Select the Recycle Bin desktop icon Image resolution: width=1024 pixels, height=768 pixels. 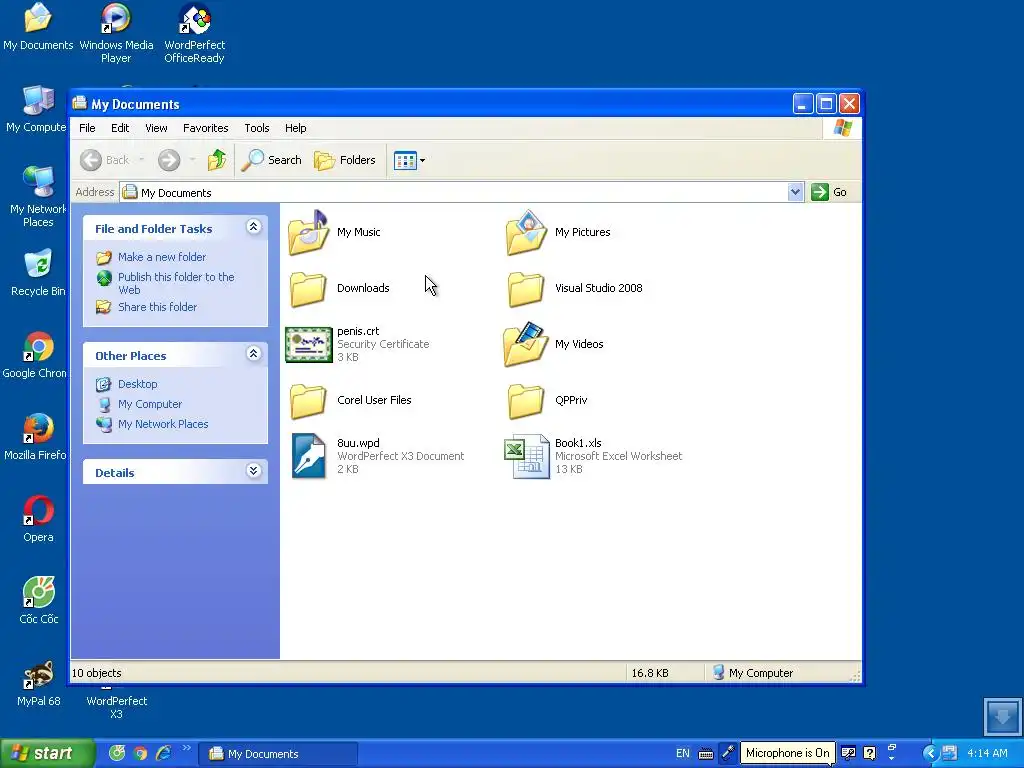pyautogui.click(x=38, y=273)
